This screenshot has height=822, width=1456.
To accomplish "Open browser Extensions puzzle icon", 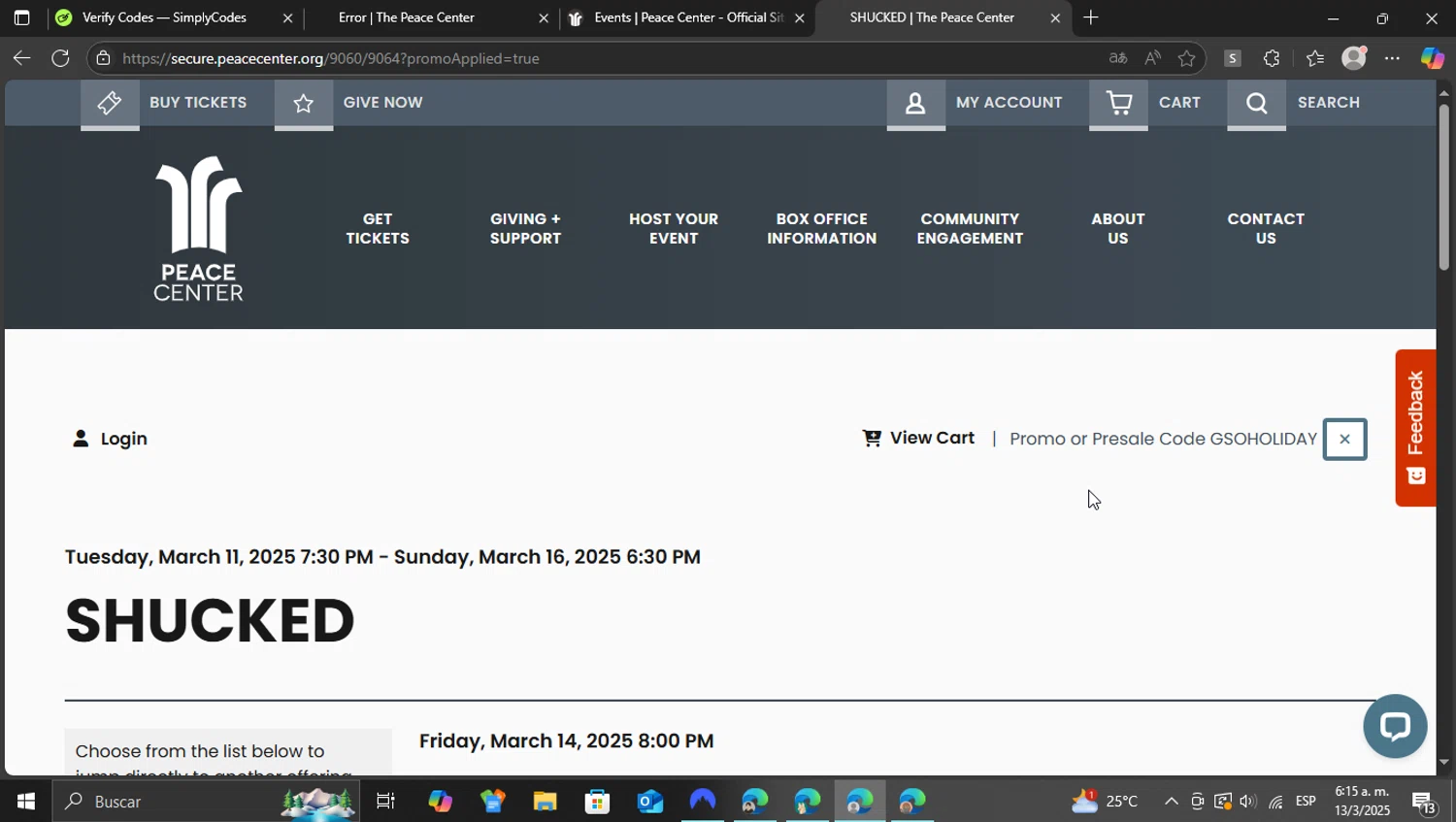I will coord(1272,58).
